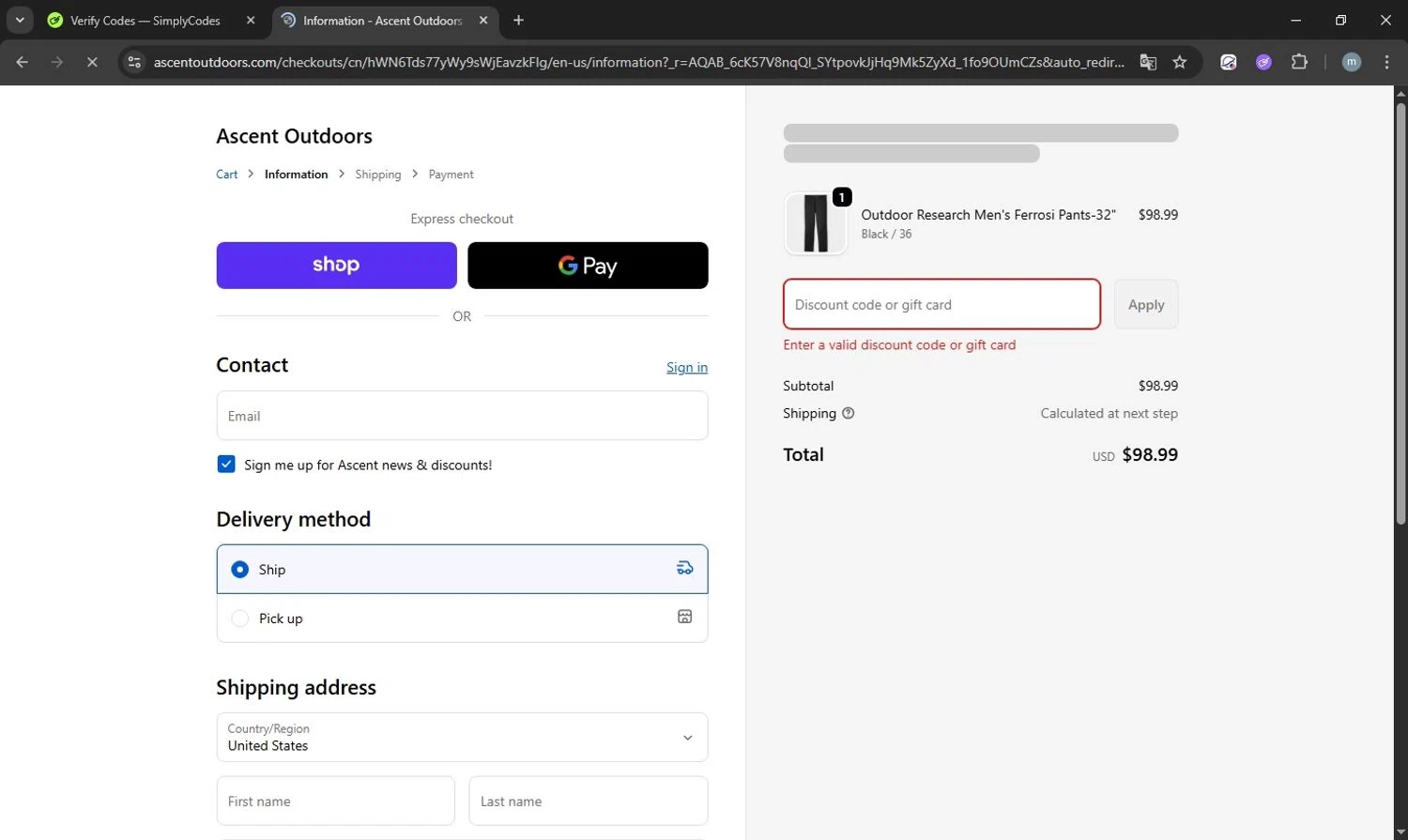Minimize the browser window
Image resolution: width=1408 pixels, height=840 pixels.
[1296, 20]
